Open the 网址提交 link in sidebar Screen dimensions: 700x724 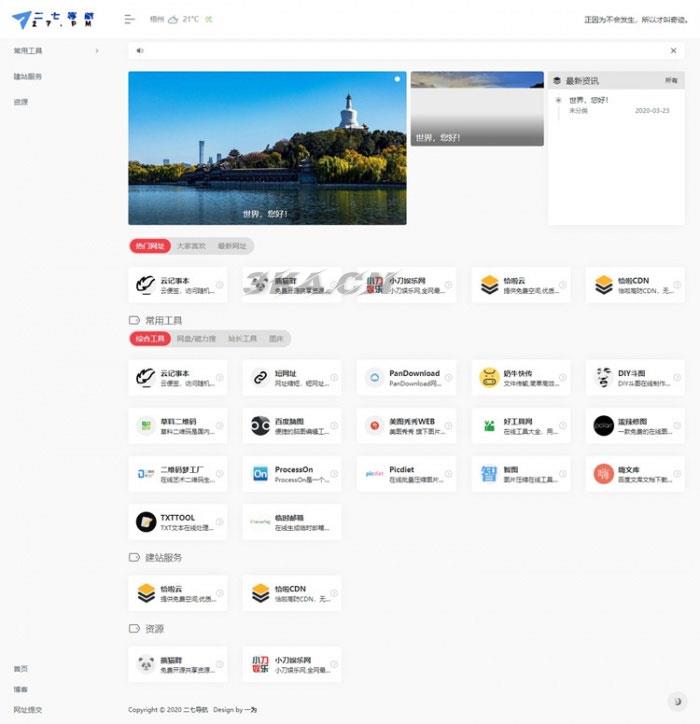[x=28, y=709]
